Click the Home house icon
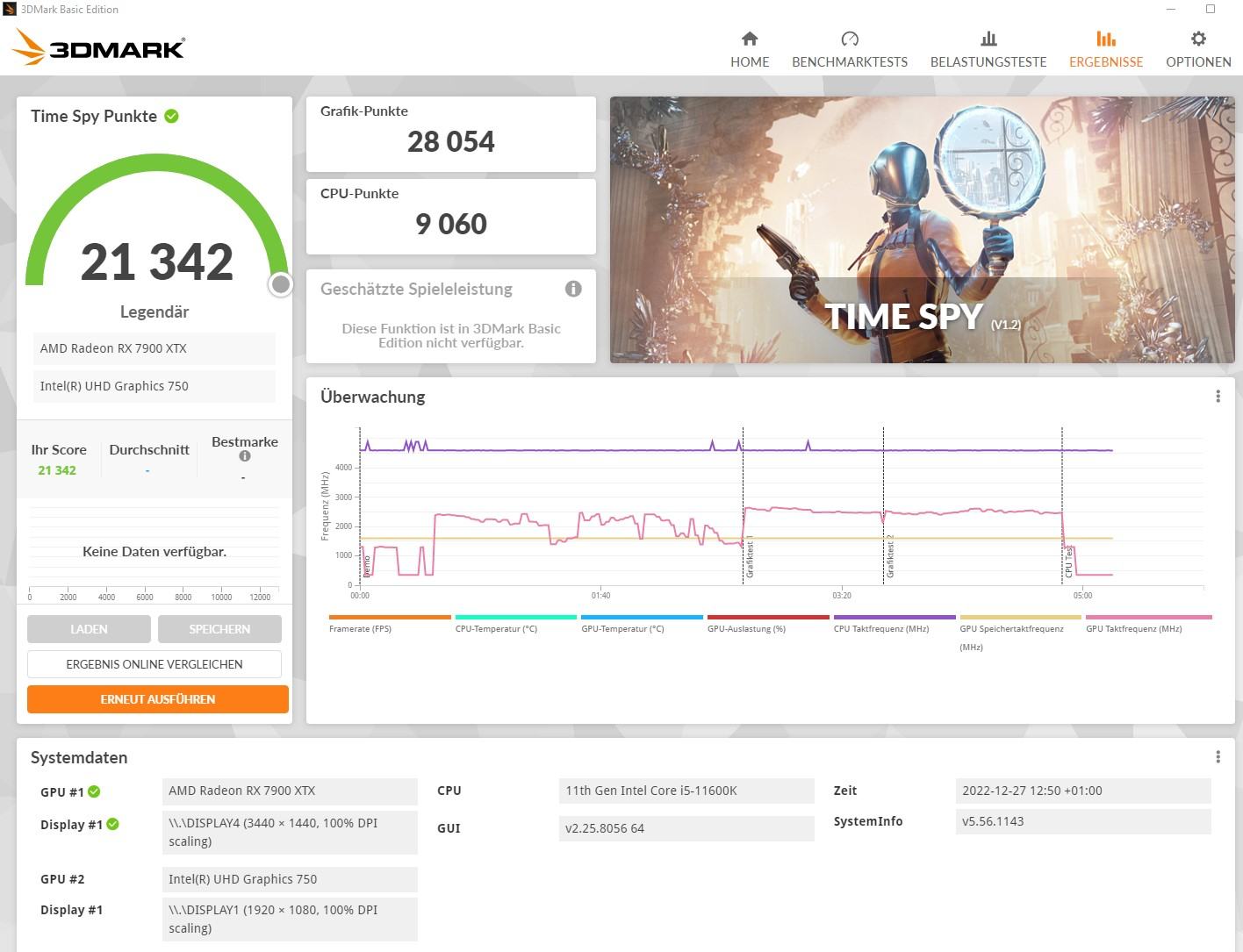Viewport: 1243px width, 952px height. click(750, 39)
